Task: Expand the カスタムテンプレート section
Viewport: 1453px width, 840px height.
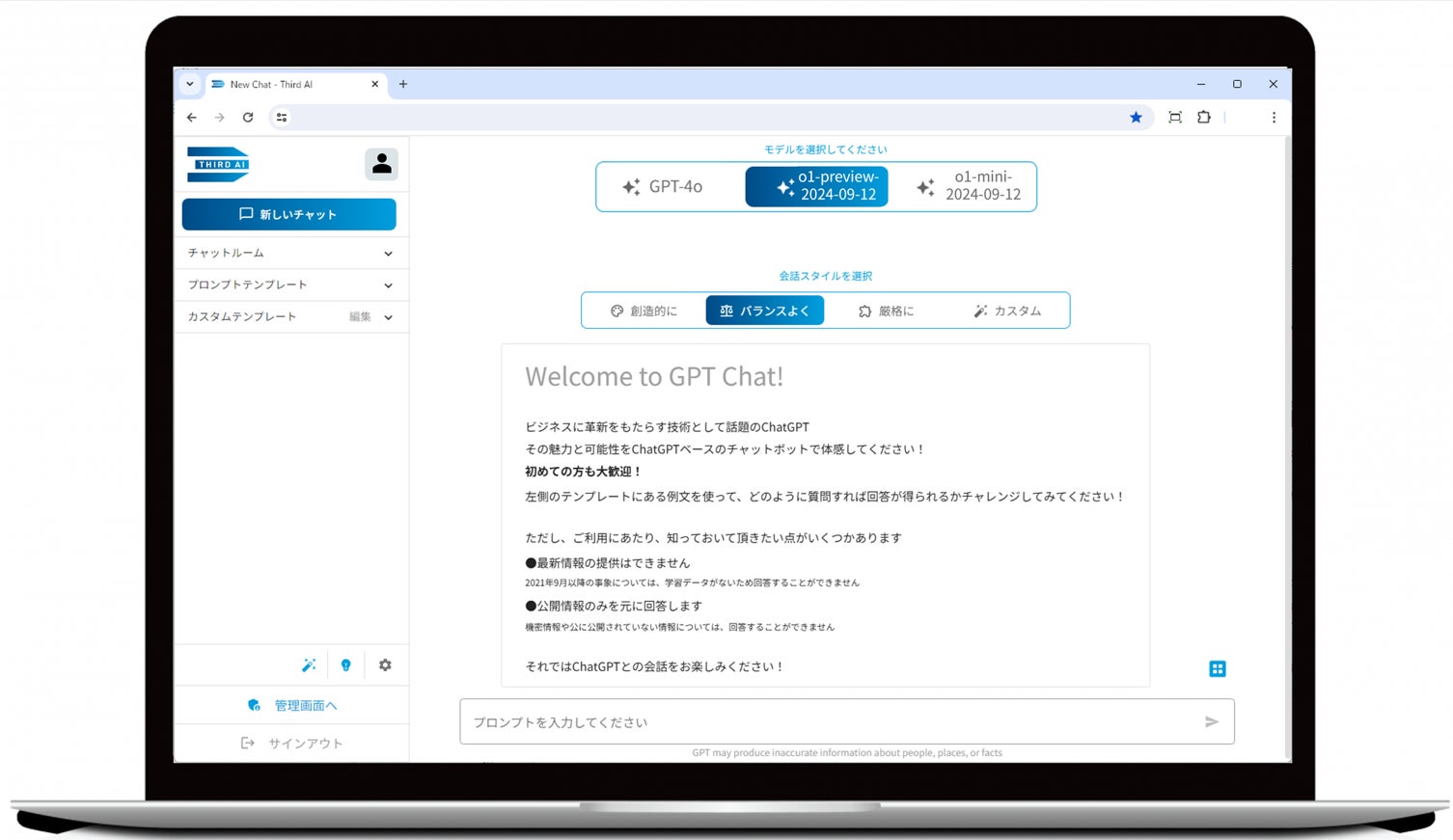Action: pyautogui.click(x=289, y=316)
